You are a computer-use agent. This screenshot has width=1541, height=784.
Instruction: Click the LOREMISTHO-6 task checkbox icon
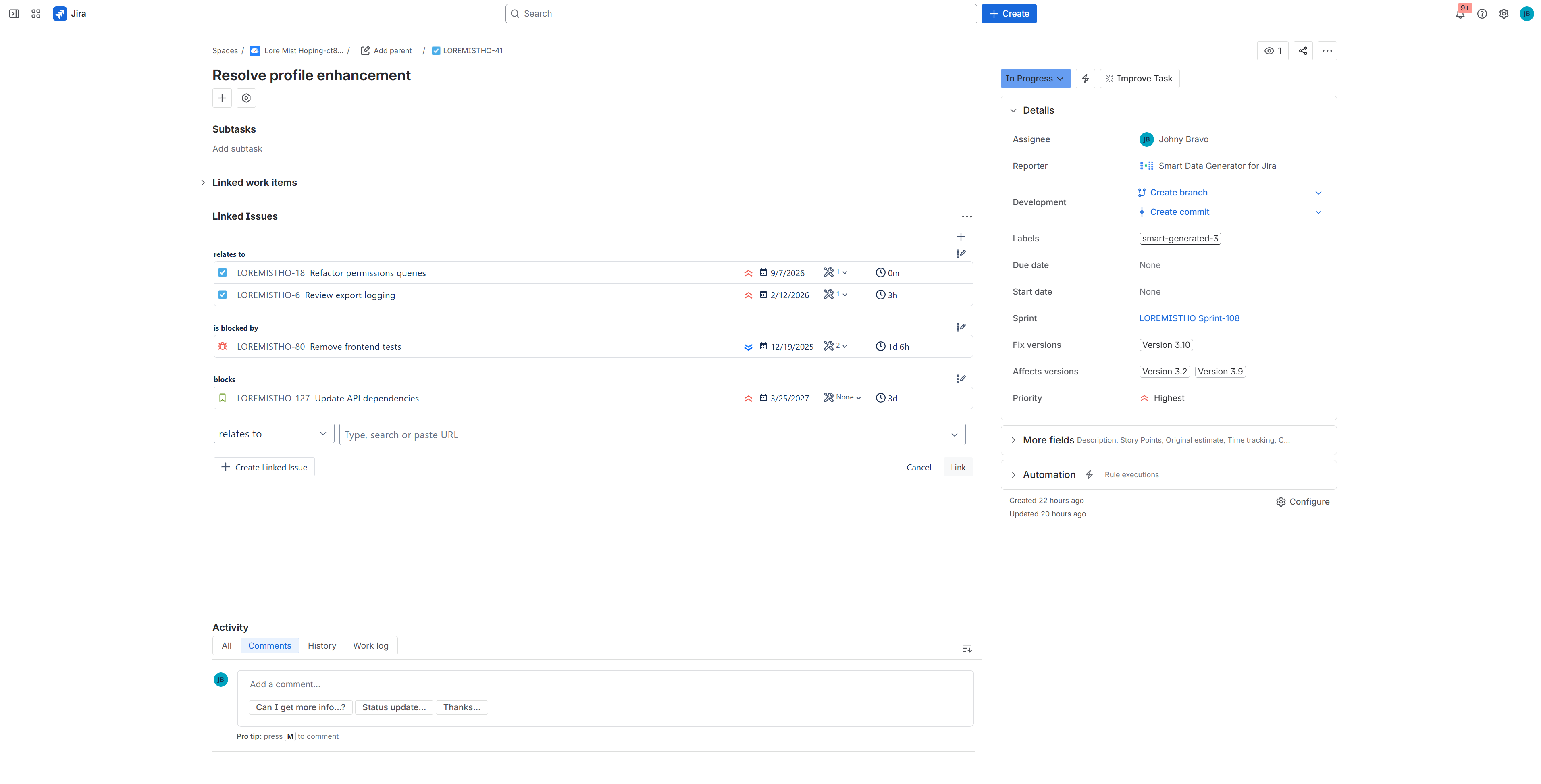coord(223,295)
